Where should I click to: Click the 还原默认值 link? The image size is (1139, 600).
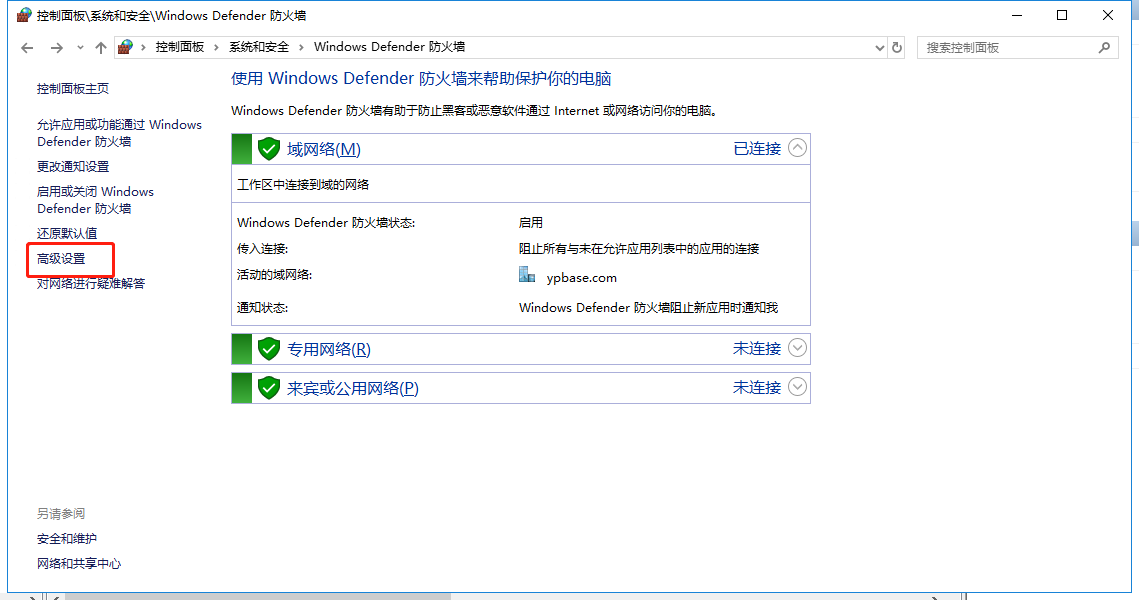[x=67, y=234]
